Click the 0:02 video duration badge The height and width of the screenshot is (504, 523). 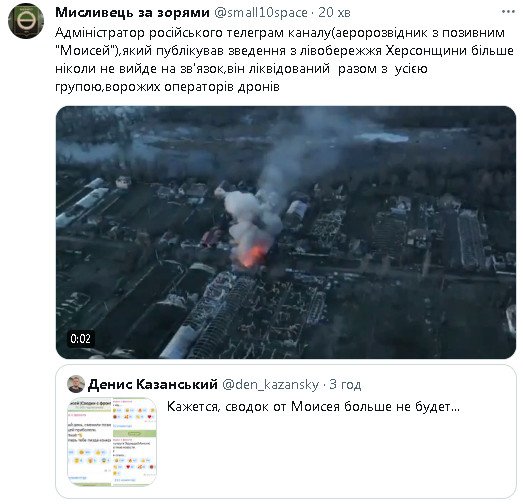coord(80,339)
